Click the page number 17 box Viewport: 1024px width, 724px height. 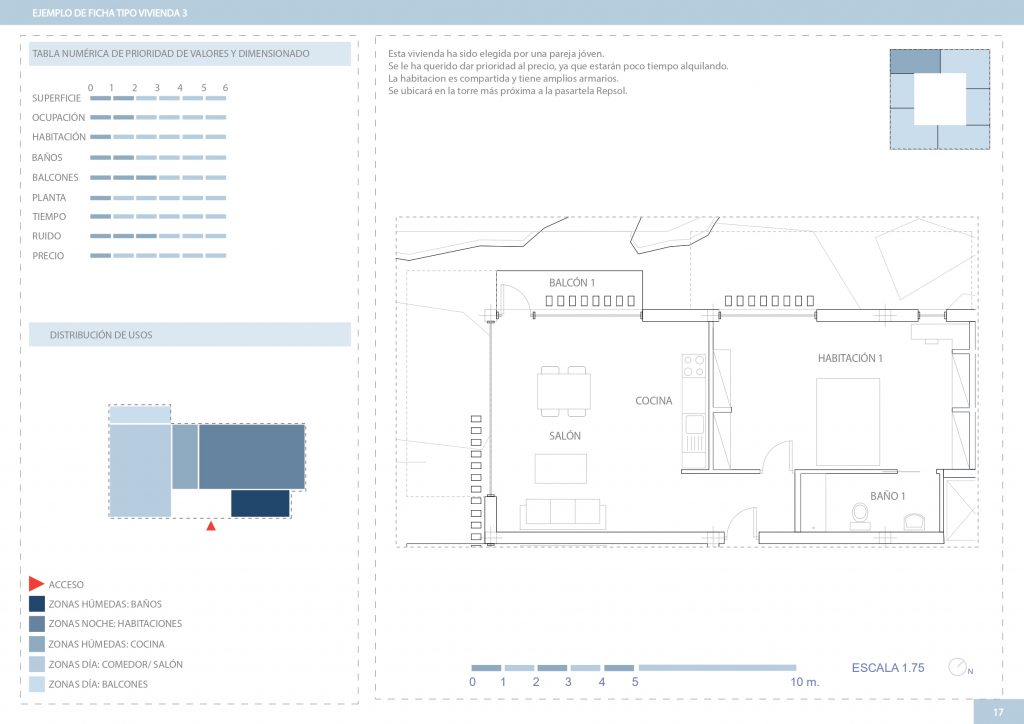point(997,712)
